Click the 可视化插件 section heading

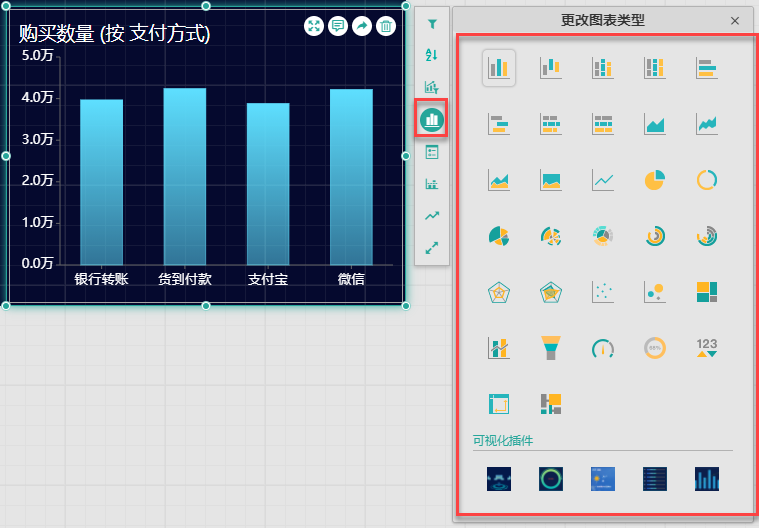(x=503, y=441)
